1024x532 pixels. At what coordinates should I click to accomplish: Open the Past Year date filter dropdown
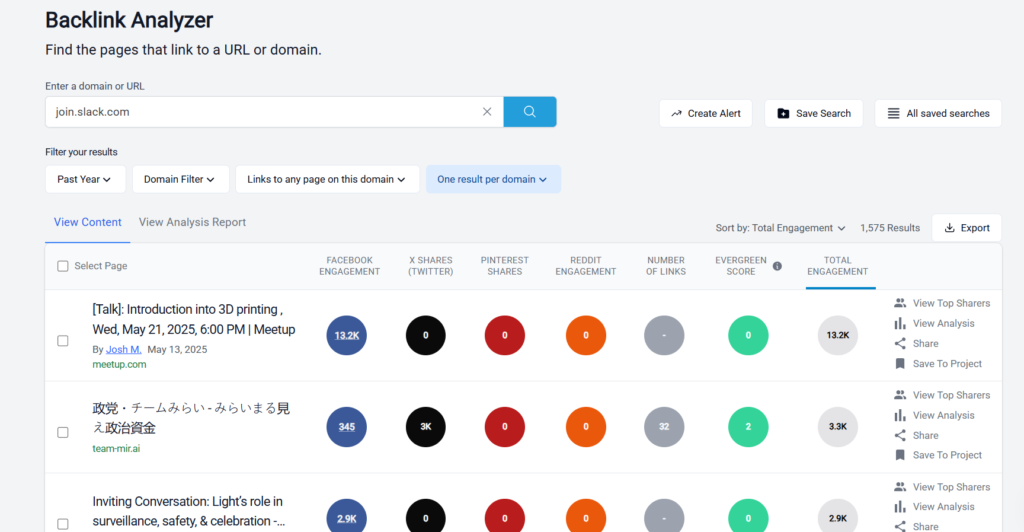click(85, 179)
